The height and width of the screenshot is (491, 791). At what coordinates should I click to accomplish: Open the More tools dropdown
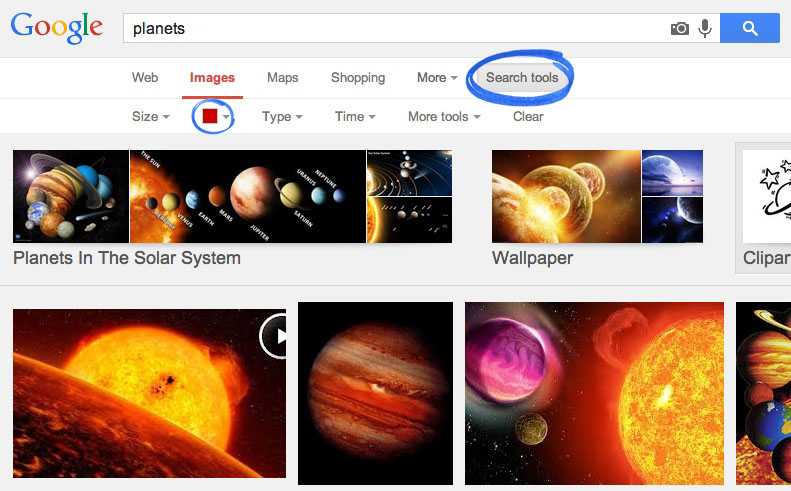point(444,117)
